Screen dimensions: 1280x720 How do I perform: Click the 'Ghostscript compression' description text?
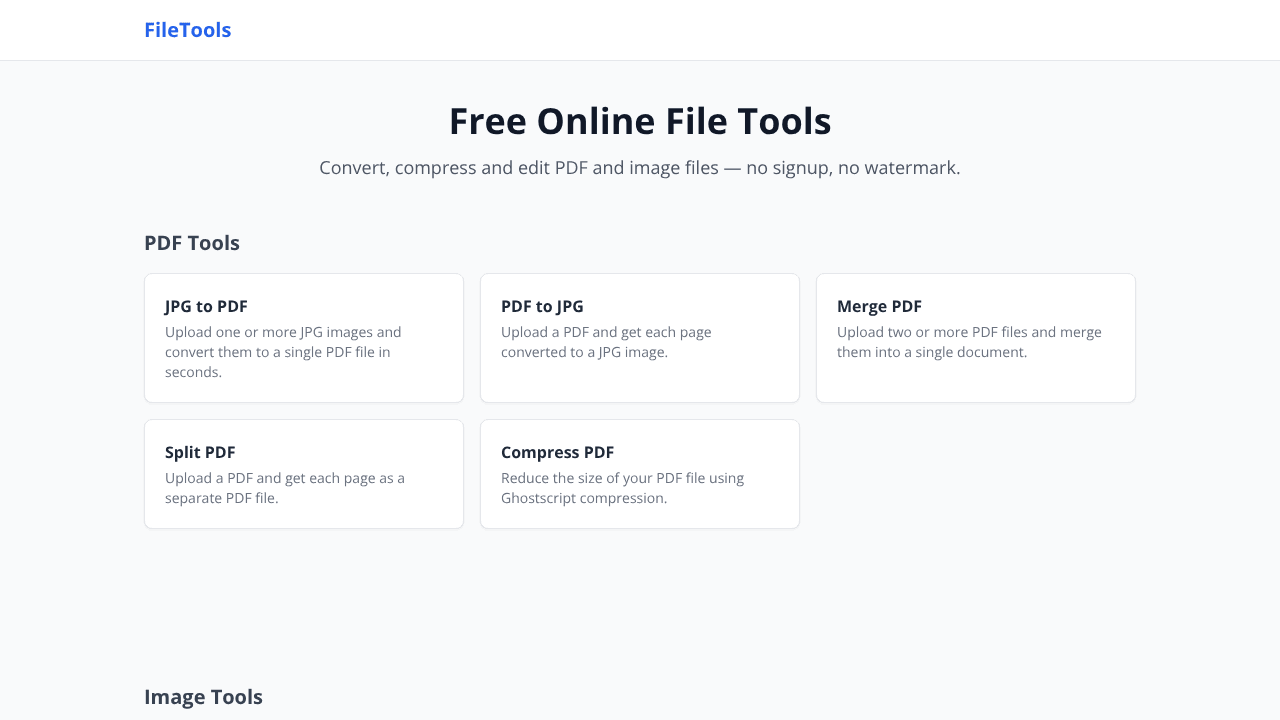tap(584, 498)
